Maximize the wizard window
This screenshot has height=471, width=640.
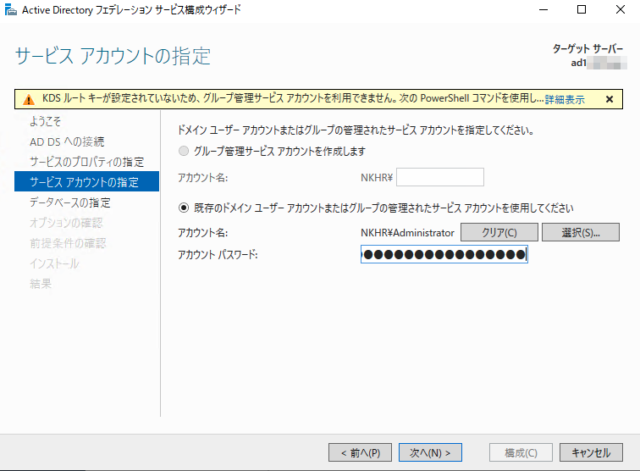pyautogui.click(x=582, y=10)
